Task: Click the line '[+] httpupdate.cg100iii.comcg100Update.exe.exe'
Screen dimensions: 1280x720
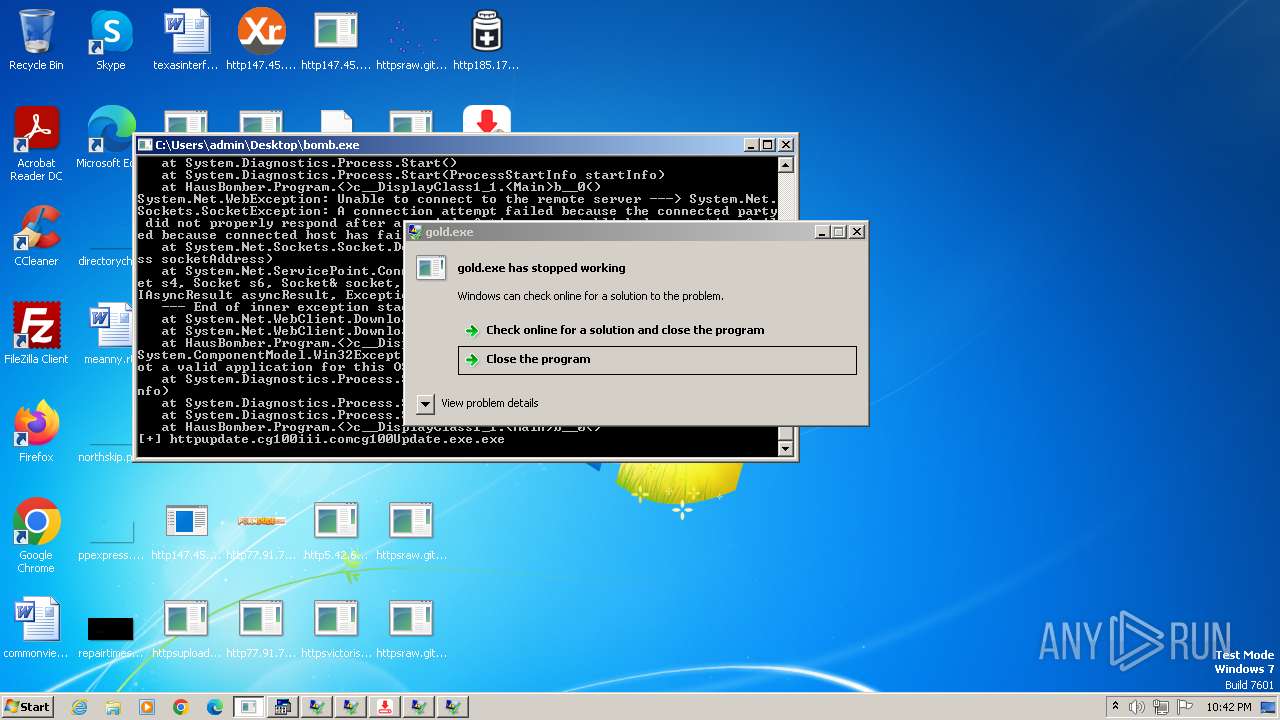Action: coord(321,439)
